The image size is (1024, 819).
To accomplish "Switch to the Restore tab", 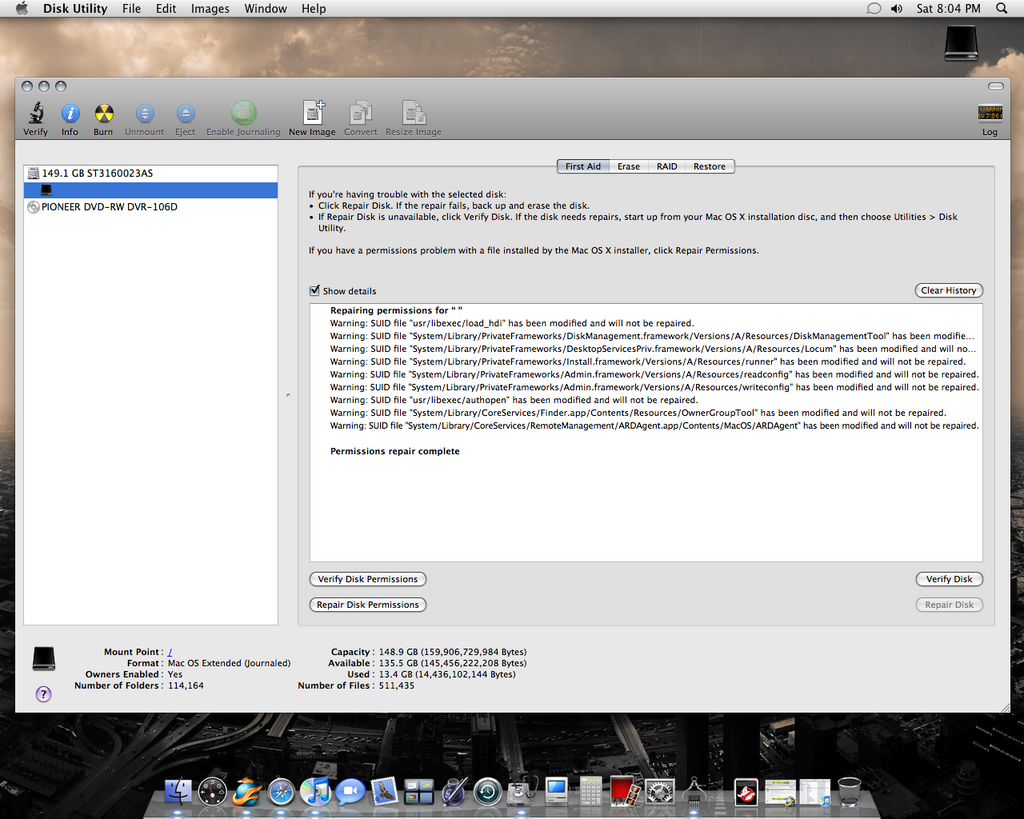I will [x=710, y=166].
